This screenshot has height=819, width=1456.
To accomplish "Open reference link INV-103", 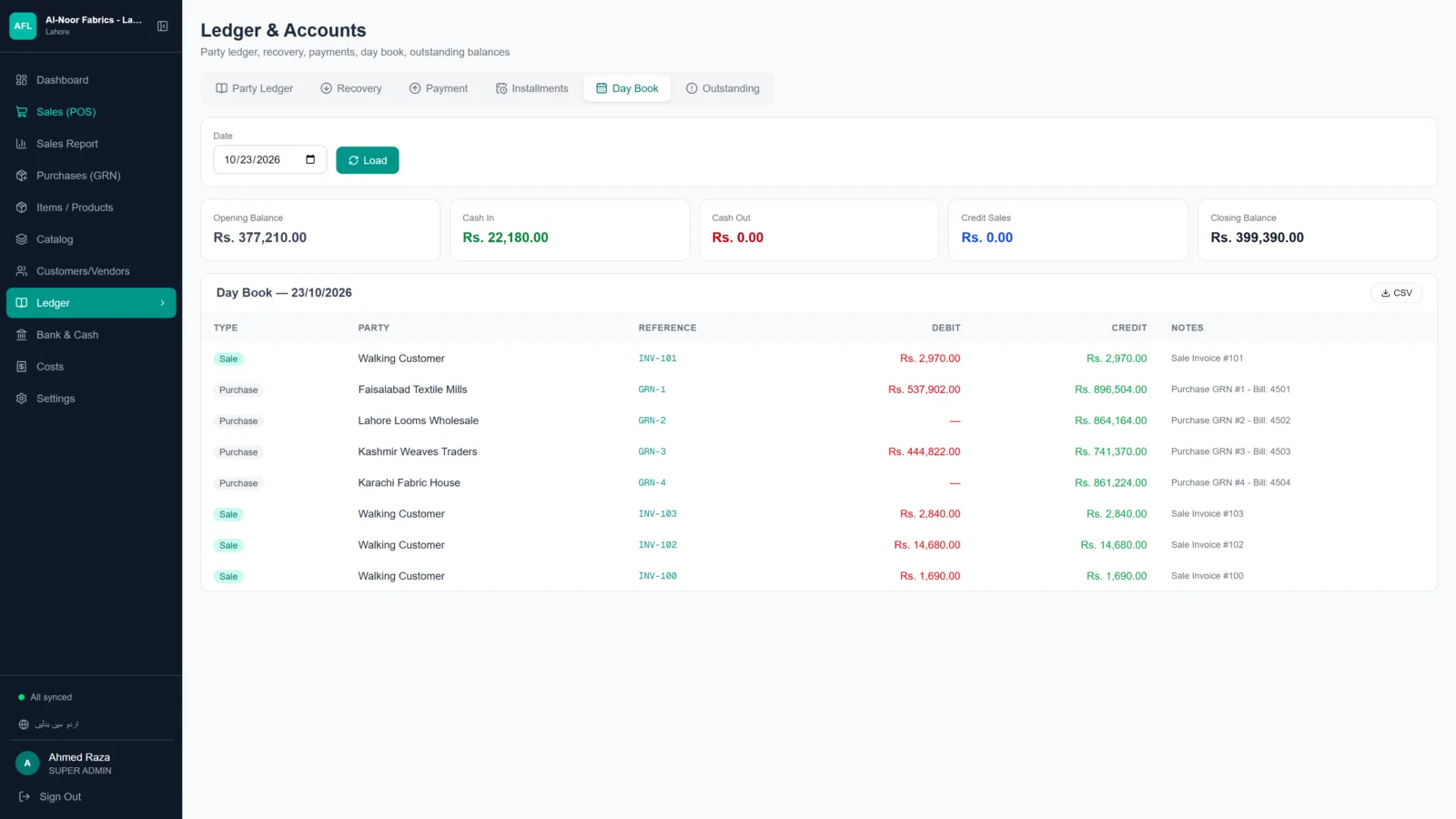I will pyautogui.click(x=658, y=514).
